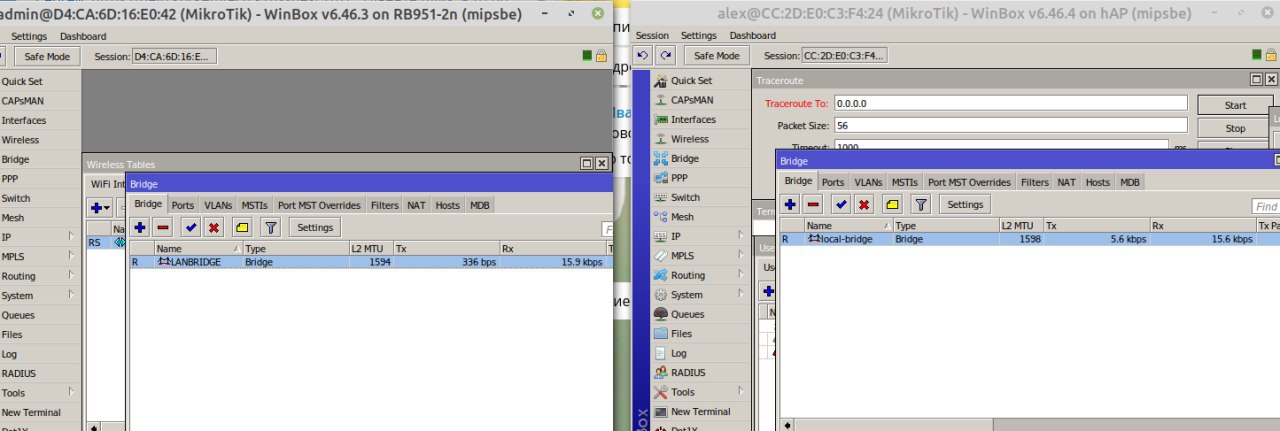Enable the selected bridge via blue checkmark, left window

click(x=190, y=228)
